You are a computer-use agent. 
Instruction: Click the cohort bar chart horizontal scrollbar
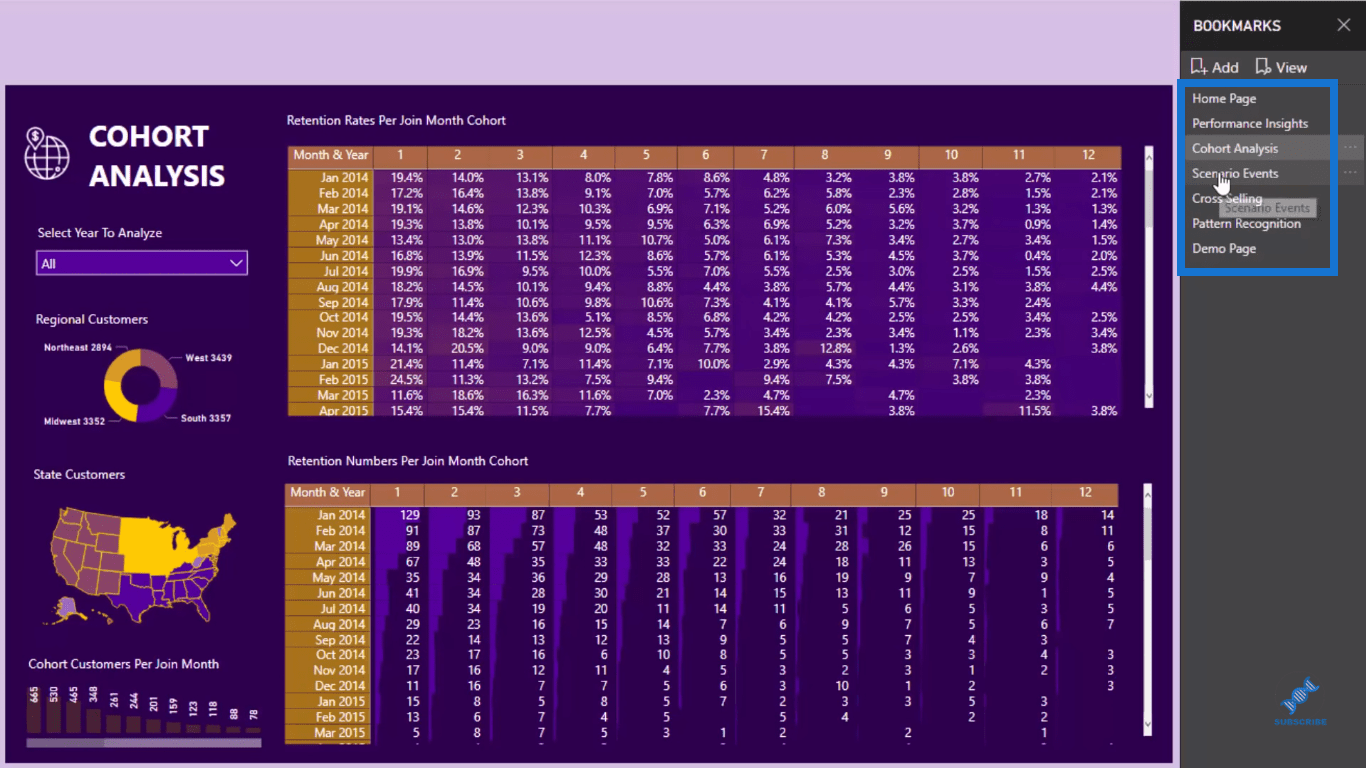(x=143, y=743)
